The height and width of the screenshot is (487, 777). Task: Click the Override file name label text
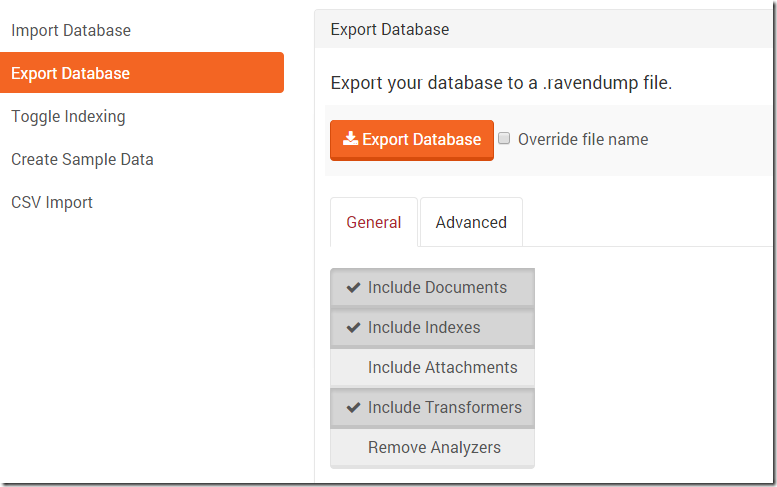583,140
